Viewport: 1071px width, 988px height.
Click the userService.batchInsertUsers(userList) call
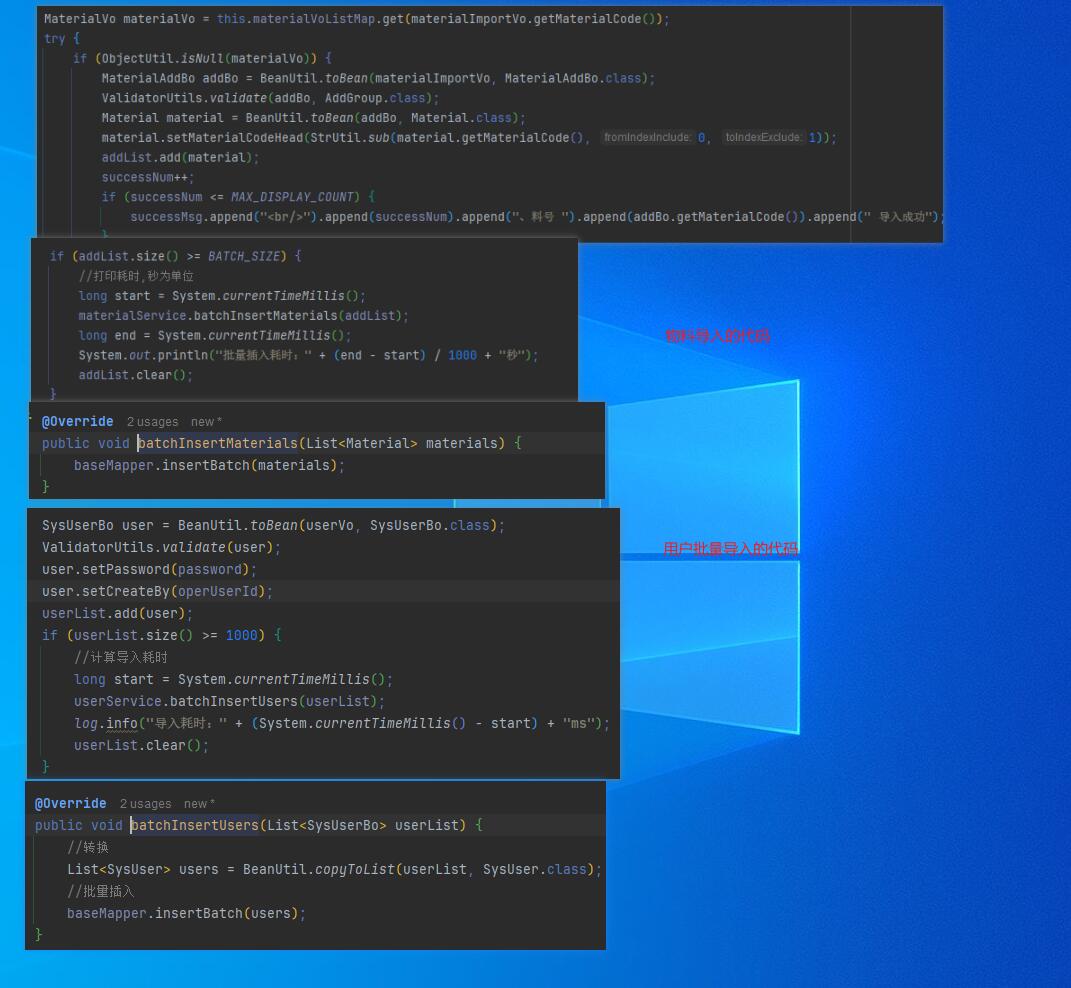tap(228, 702)
